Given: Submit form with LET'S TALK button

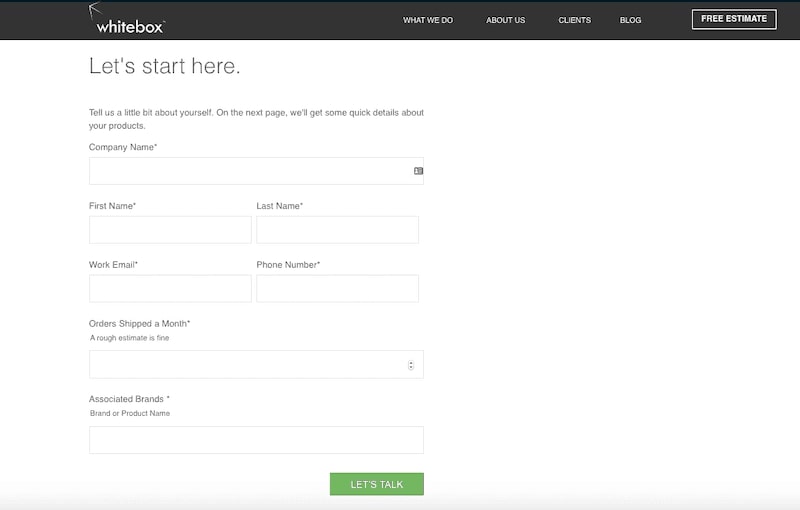Looking at the screenshot, I should 376,484.
